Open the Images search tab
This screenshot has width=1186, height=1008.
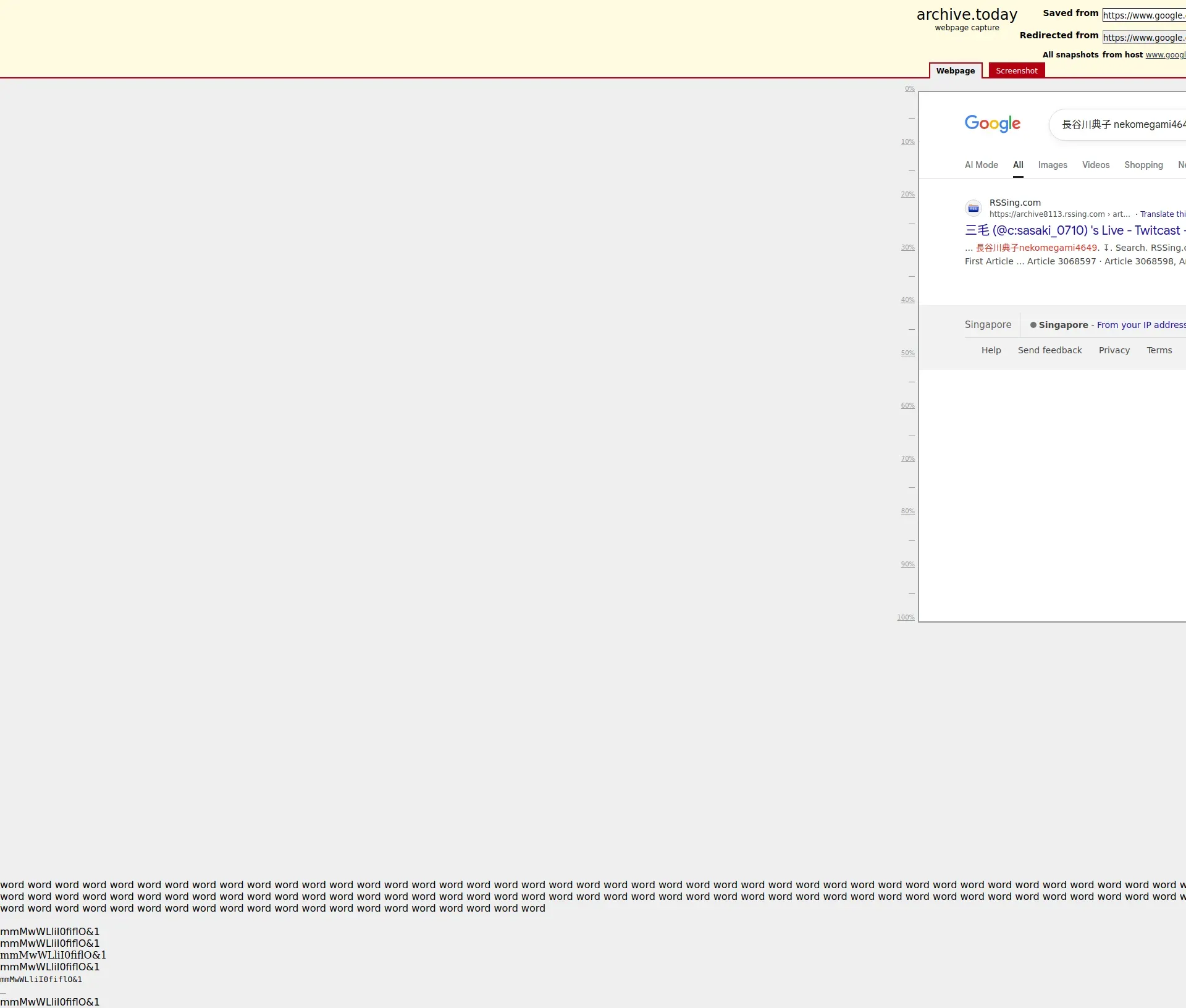1052,165
